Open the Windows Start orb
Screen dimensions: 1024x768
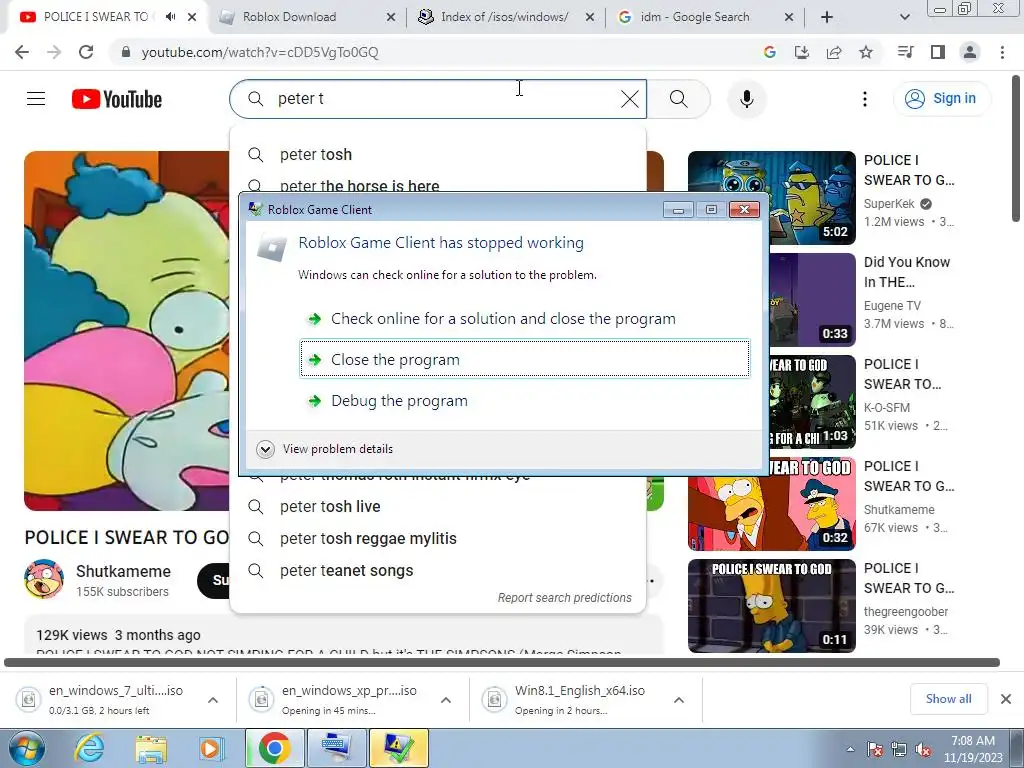click(x=26, y=748)
